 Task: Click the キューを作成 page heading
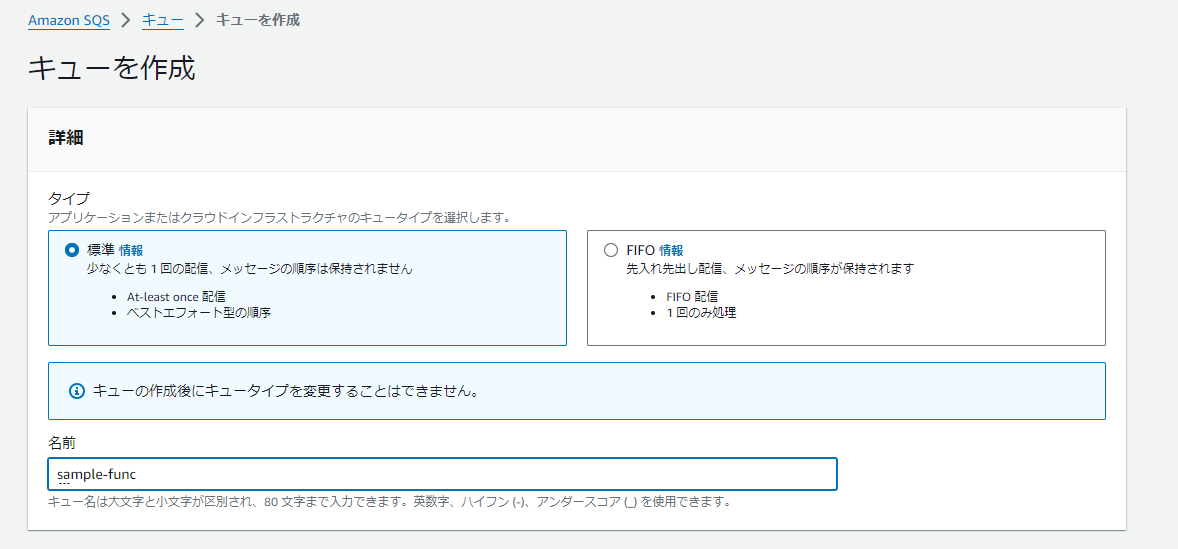[111, 68]
